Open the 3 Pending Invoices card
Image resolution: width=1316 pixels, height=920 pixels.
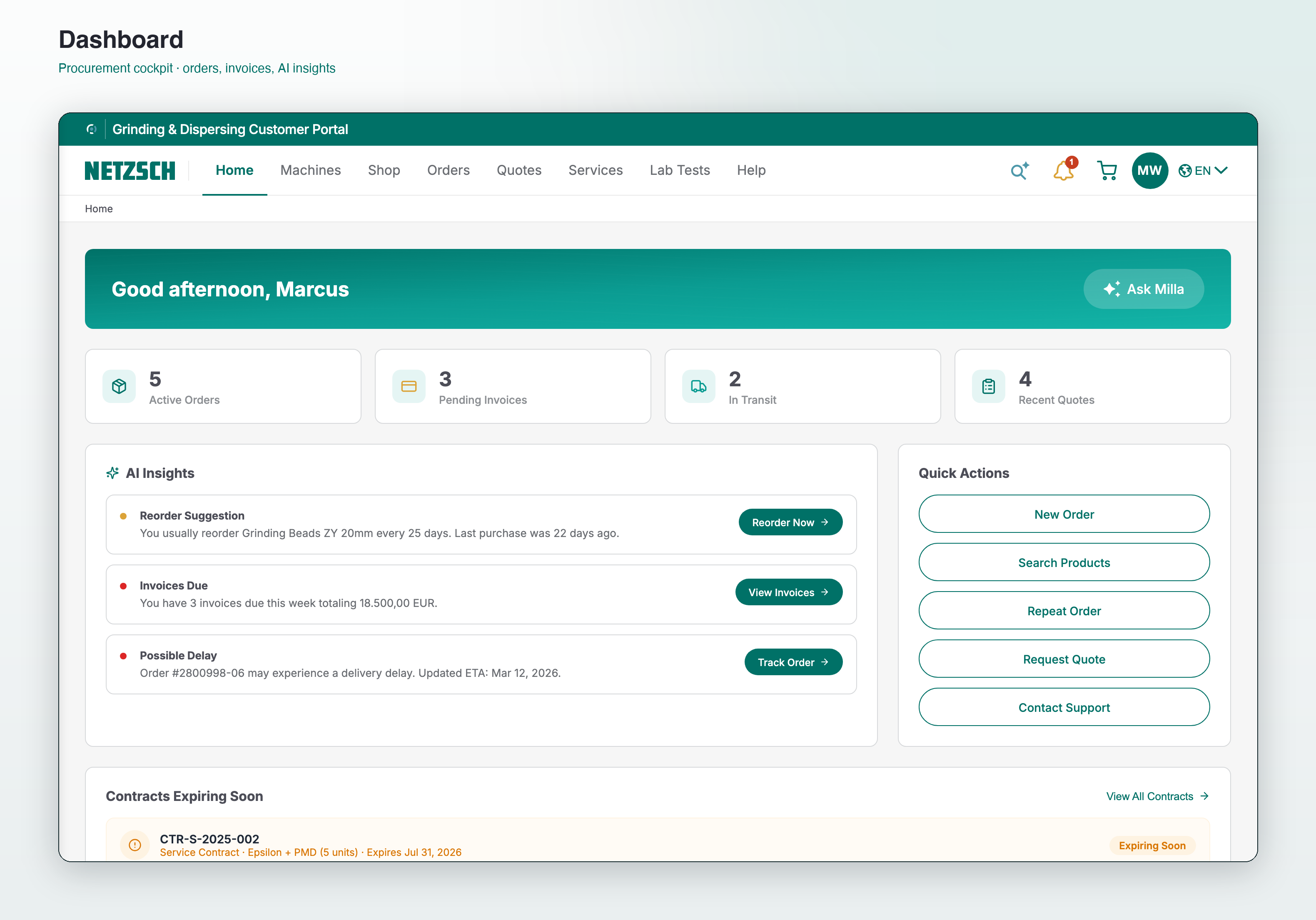(513, 387)
